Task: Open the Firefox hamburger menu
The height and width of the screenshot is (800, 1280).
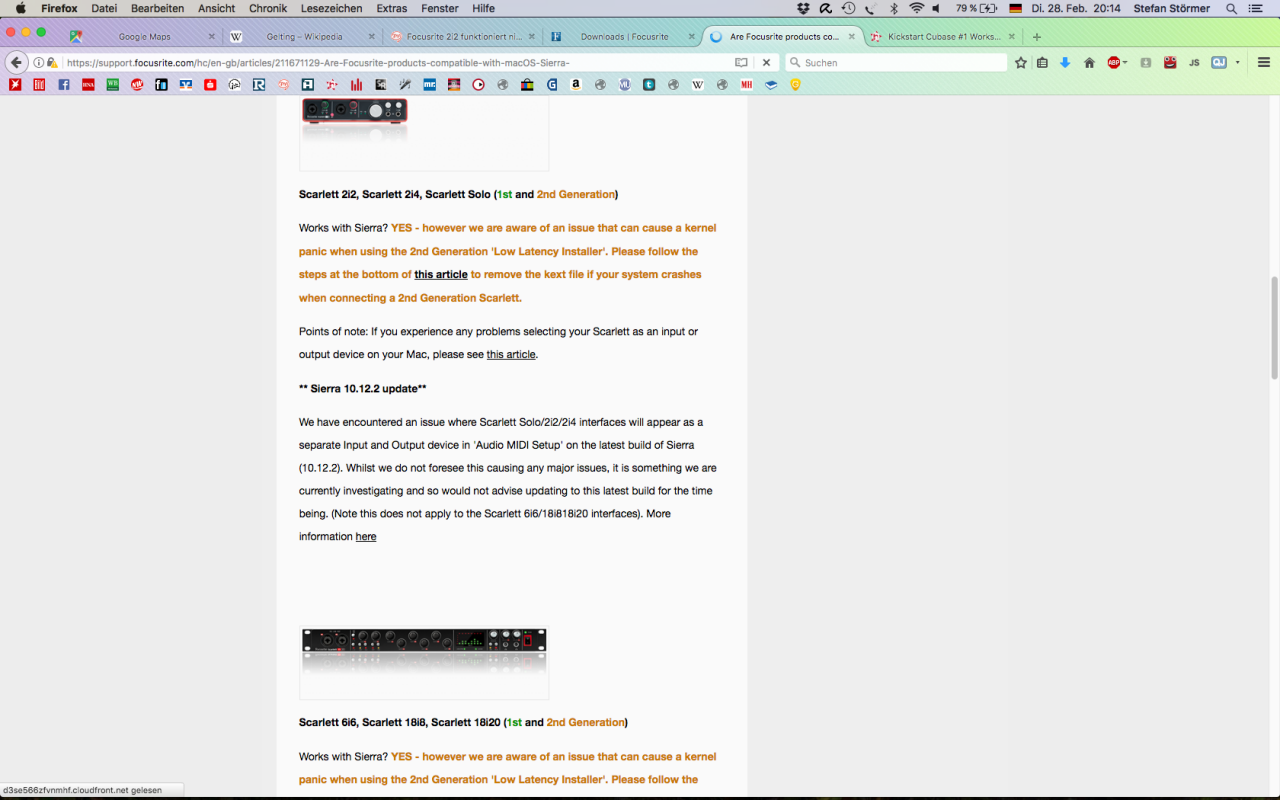Action: click(x=1263, y=62)
